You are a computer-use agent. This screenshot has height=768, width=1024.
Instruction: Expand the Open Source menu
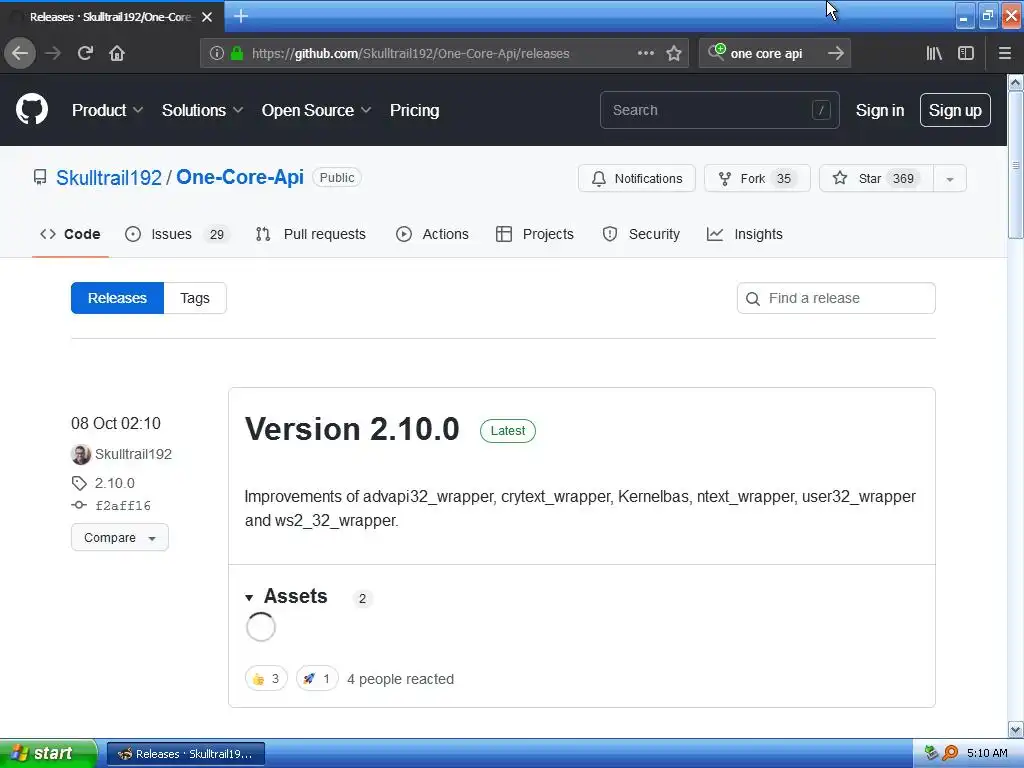pos(316,110)
